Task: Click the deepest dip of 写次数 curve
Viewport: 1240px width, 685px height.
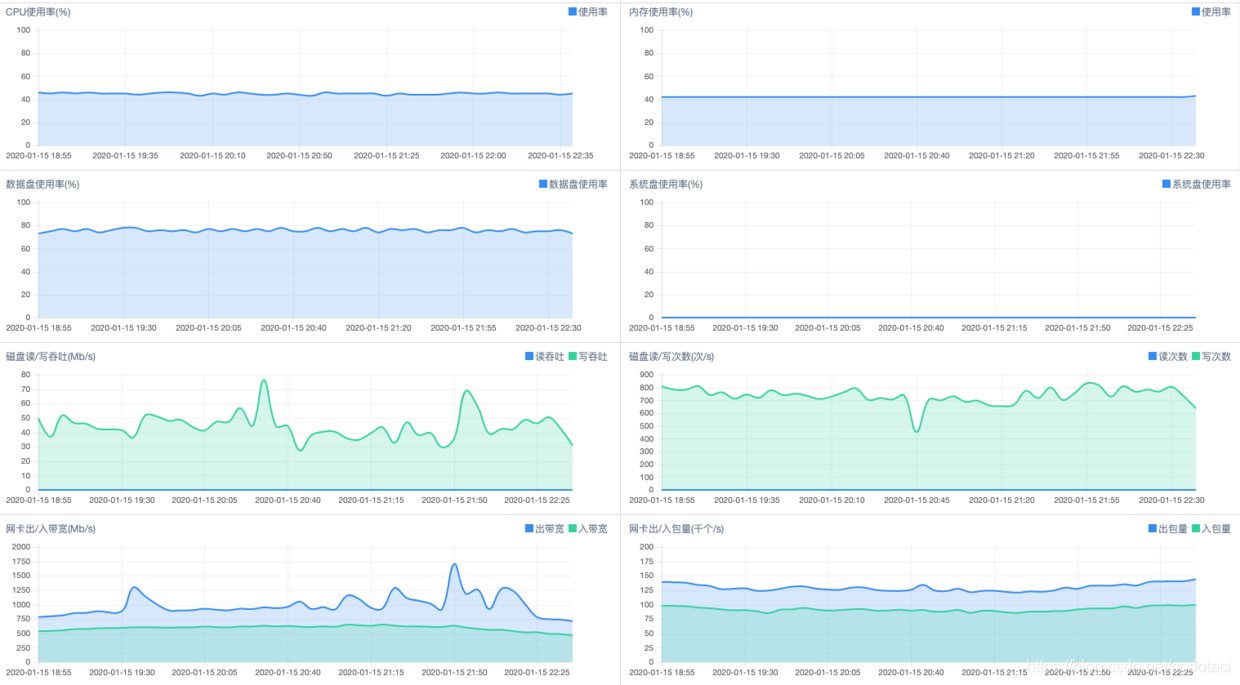Action: pos(916,431)
